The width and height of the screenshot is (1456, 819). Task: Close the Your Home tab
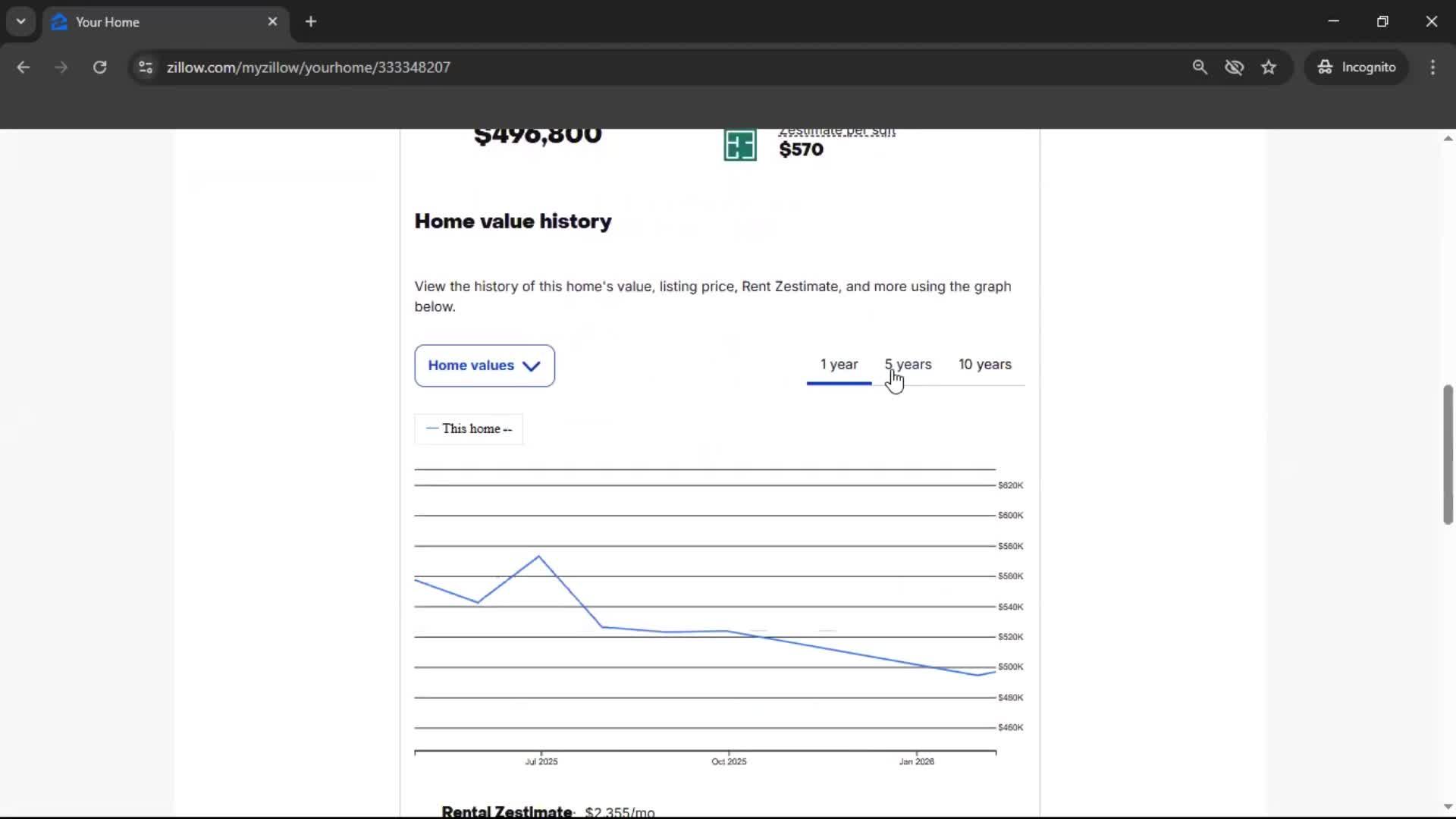click(x=272, y=22)
